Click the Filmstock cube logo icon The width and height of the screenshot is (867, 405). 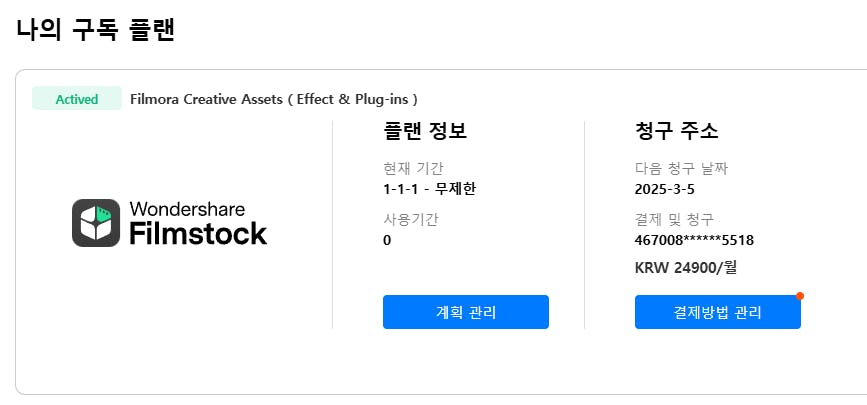coord(96,222)
